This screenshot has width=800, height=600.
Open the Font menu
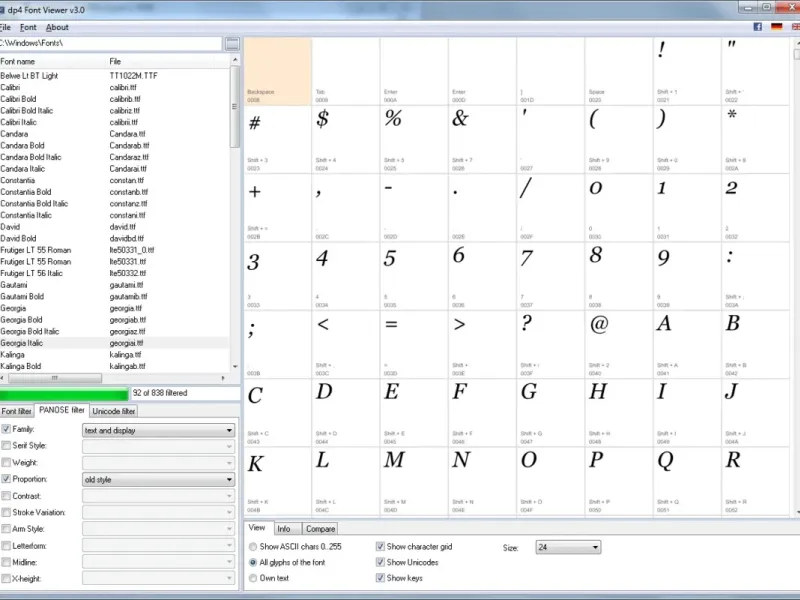(x=28, y=28)
